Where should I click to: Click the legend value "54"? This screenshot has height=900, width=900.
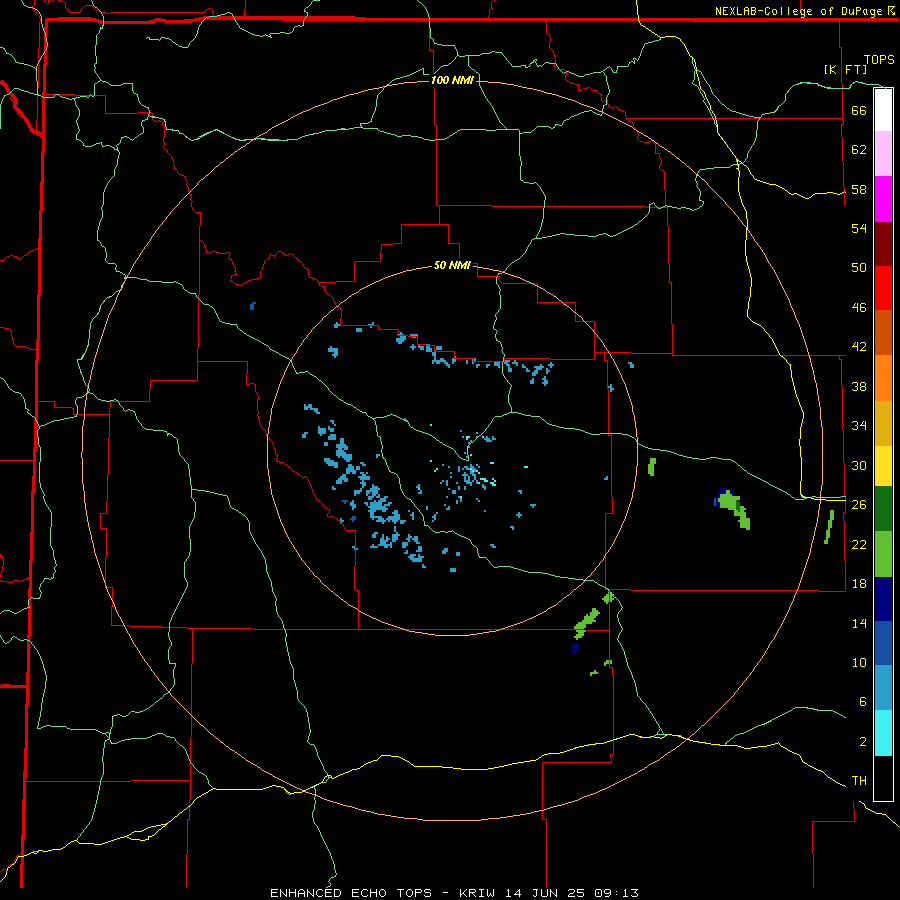coord(859,228)
